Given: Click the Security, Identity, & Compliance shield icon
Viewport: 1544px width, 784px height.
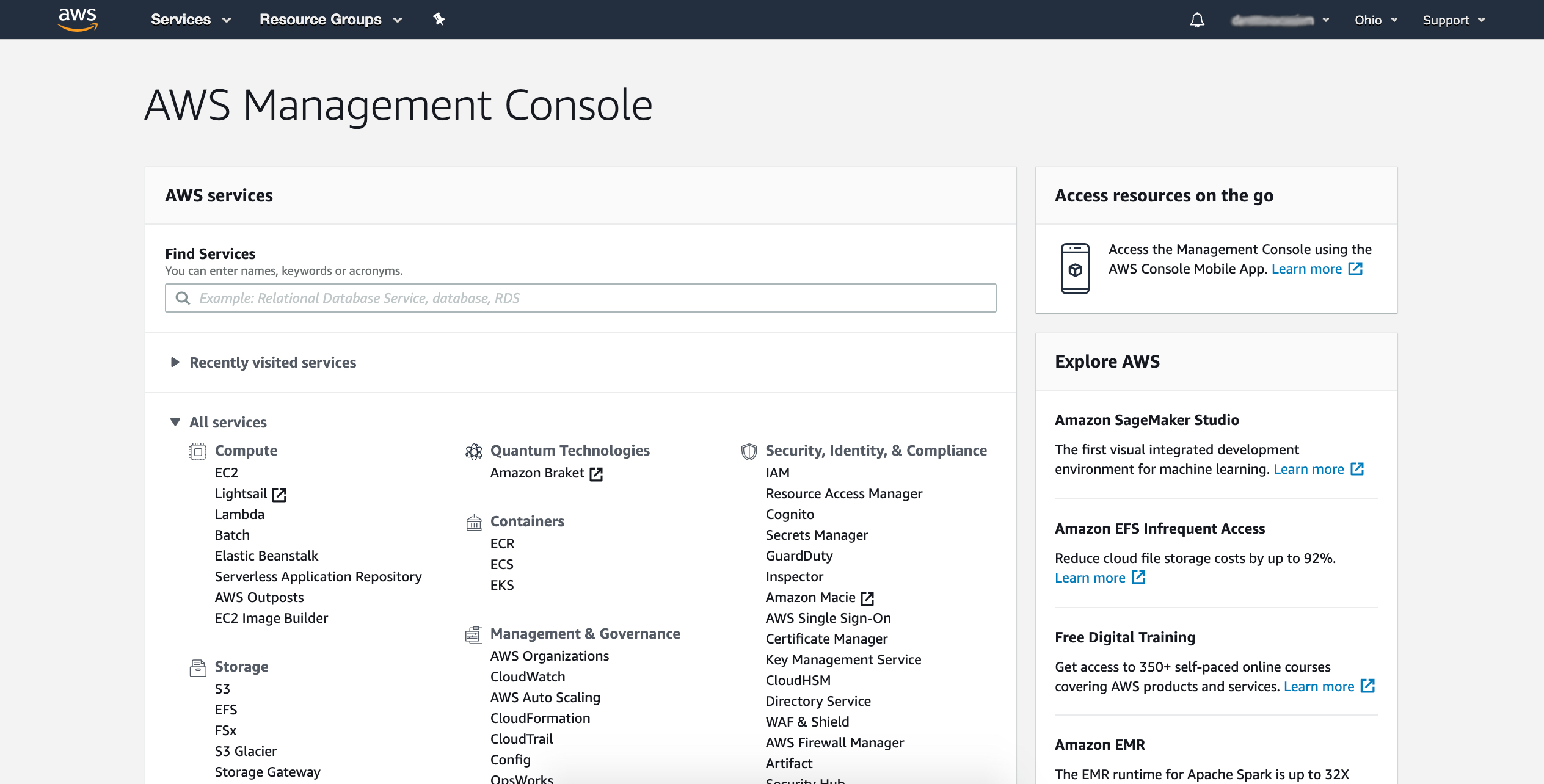Looking at the screenshot, I should (x=749, y=451).
